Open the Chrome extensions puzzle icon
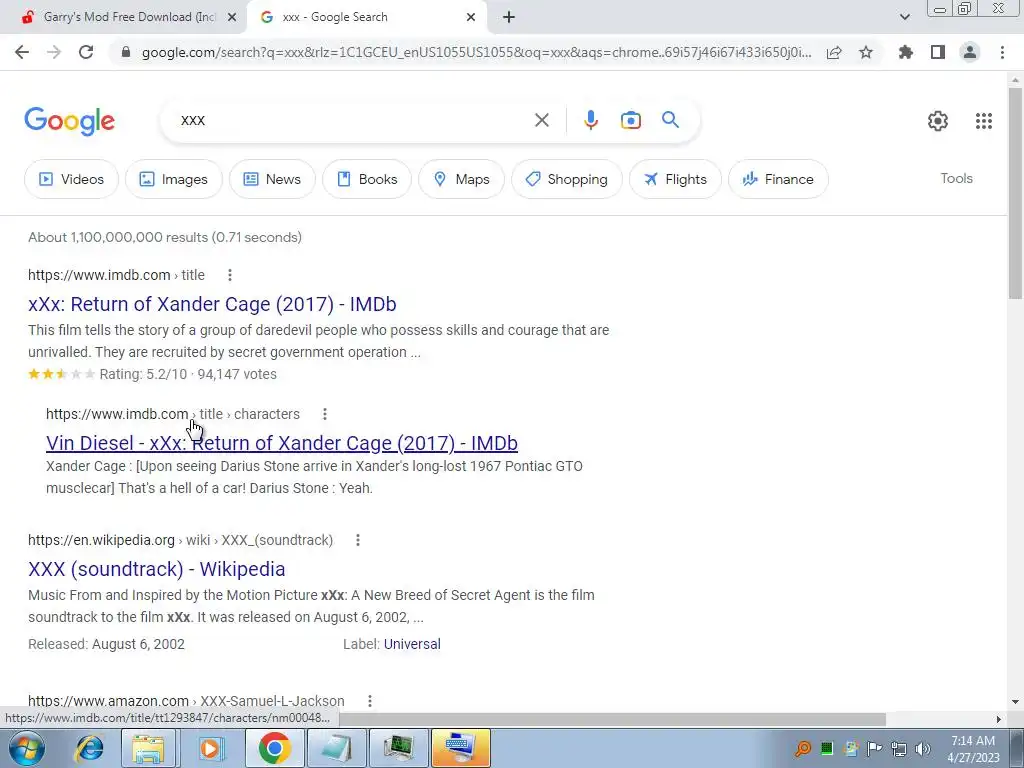The height and width of the screenshot is (768, 1024). click(906, 52)
